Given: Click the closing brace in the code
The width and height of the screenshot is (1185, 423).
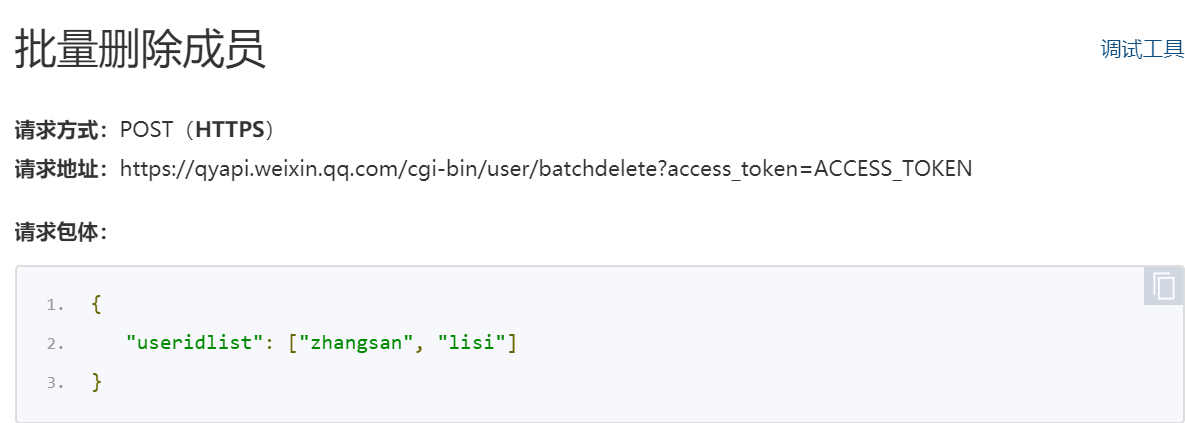Looking at the screenshot, I should (x=96, y=381).
